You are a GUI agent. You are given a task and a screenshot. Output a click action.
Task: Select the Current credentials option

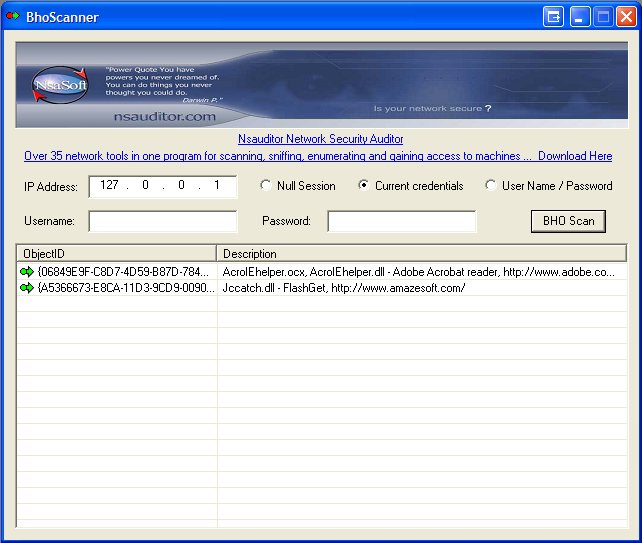coord(364,186)
